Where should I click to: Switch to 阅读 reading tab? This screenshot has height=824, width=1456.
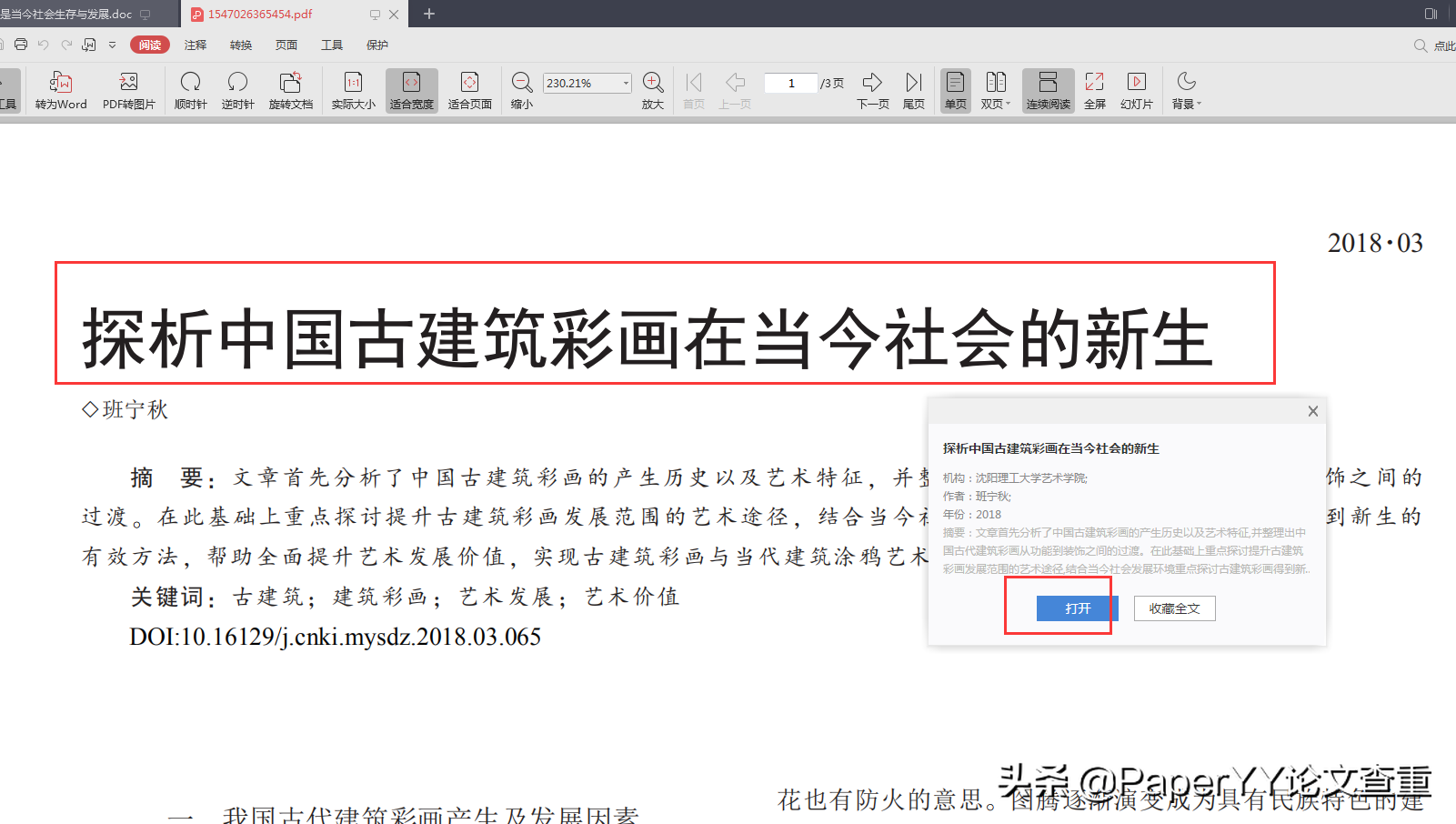coord(150,45)
